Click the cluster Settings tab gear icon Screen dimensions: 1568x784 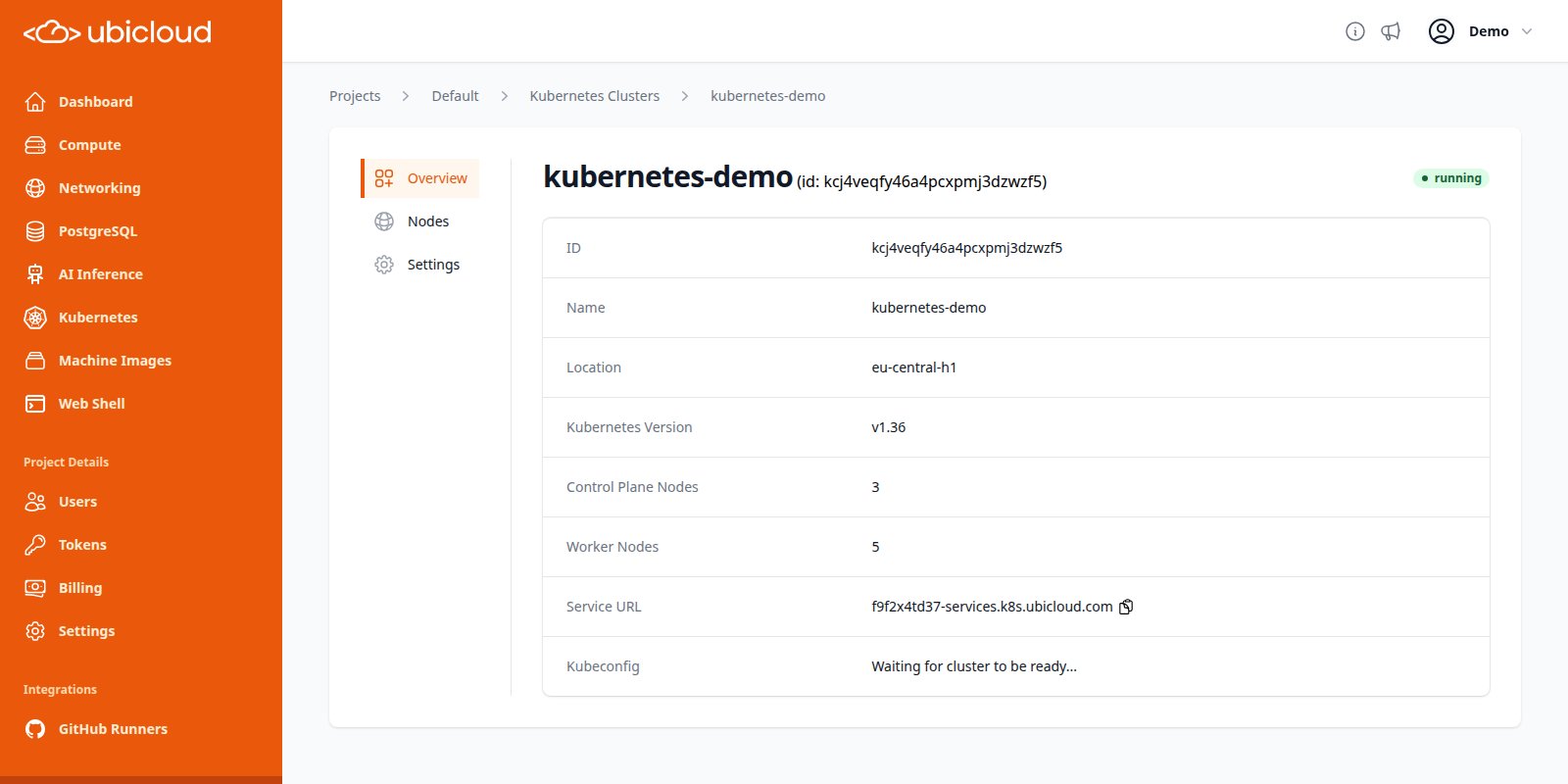coord(384,265)
